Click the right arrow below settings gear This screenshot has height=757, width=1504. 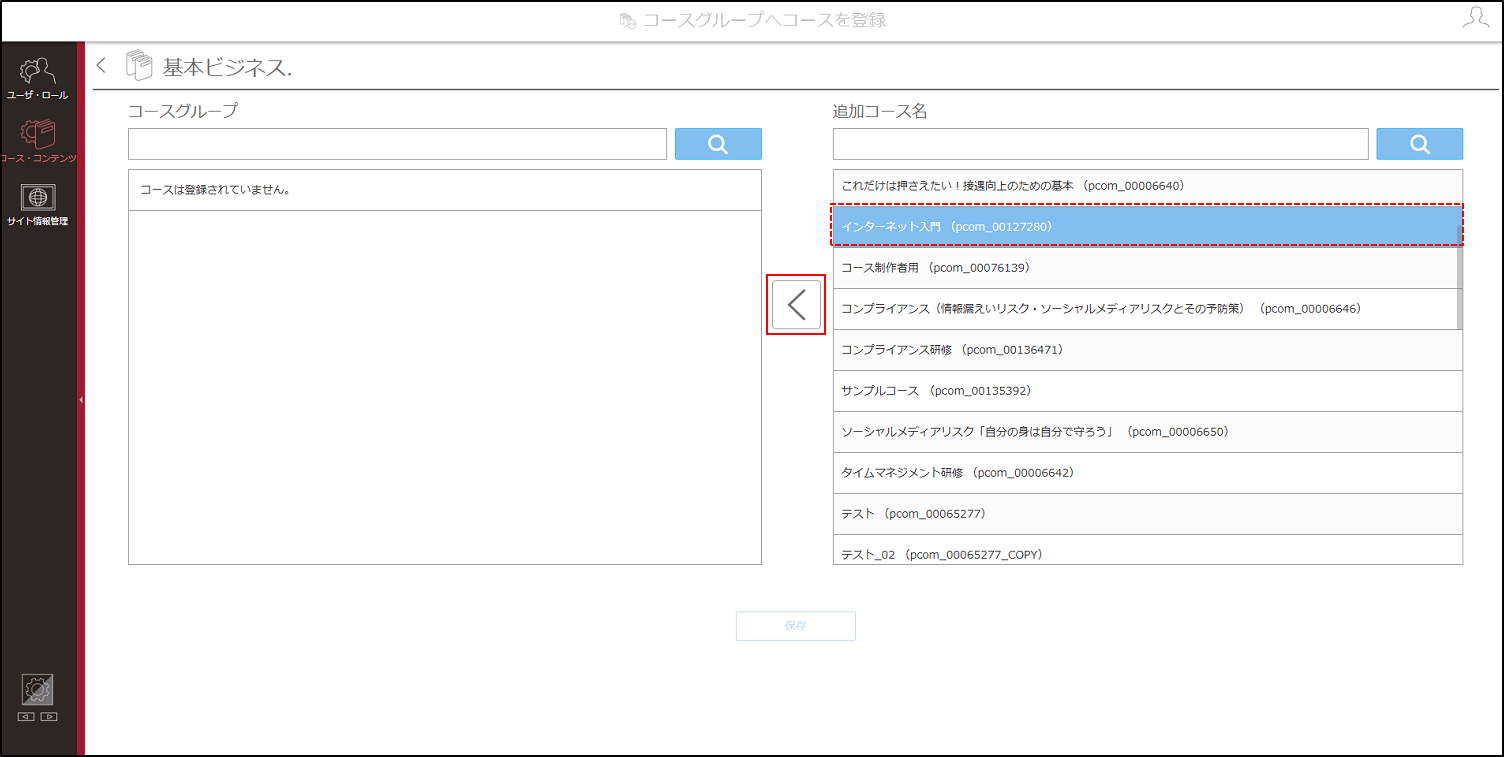point(49,716)
